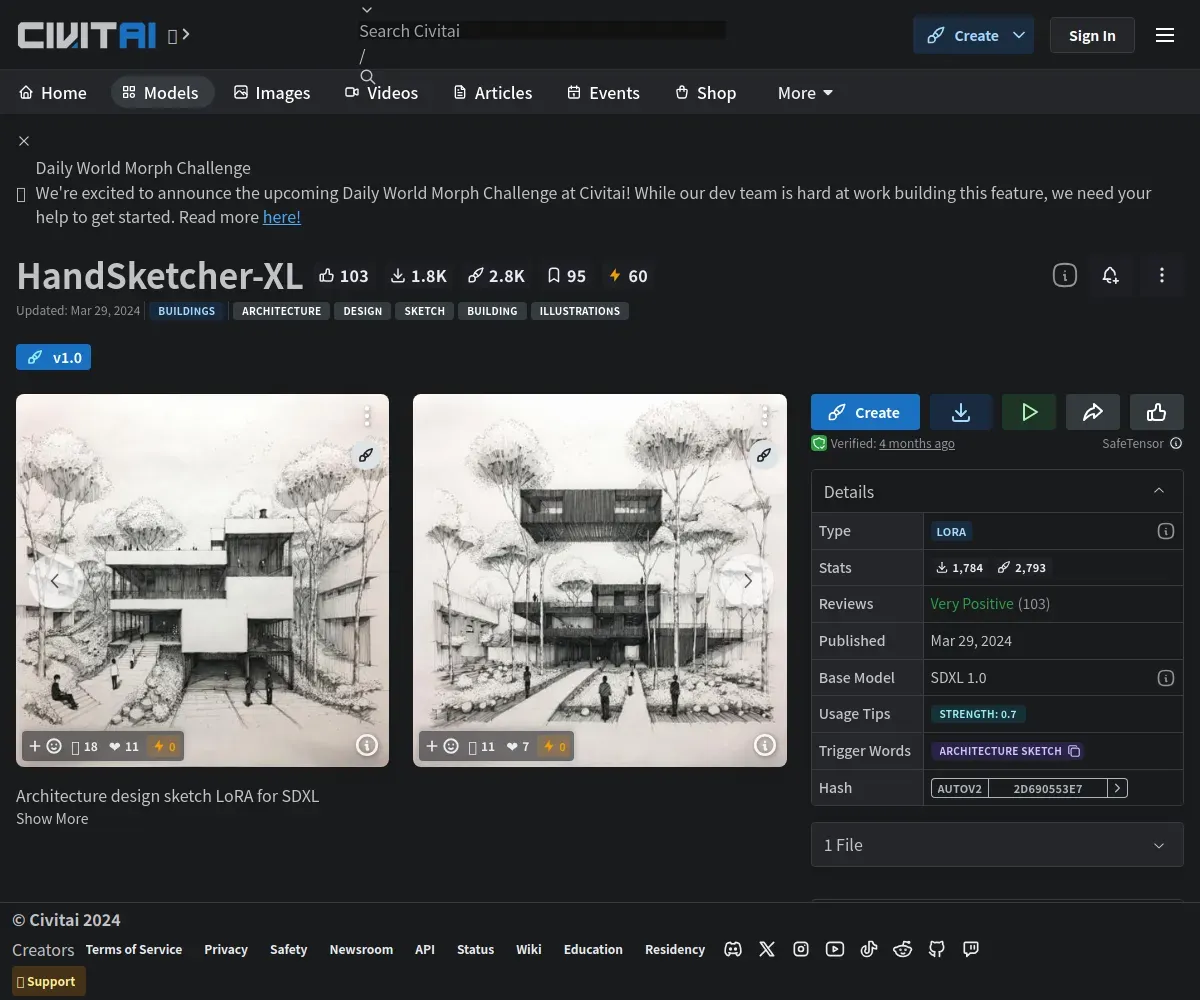This screenshot has width=1200, height=1000.
Task: Open the Models tab
Action: [161, 93]
